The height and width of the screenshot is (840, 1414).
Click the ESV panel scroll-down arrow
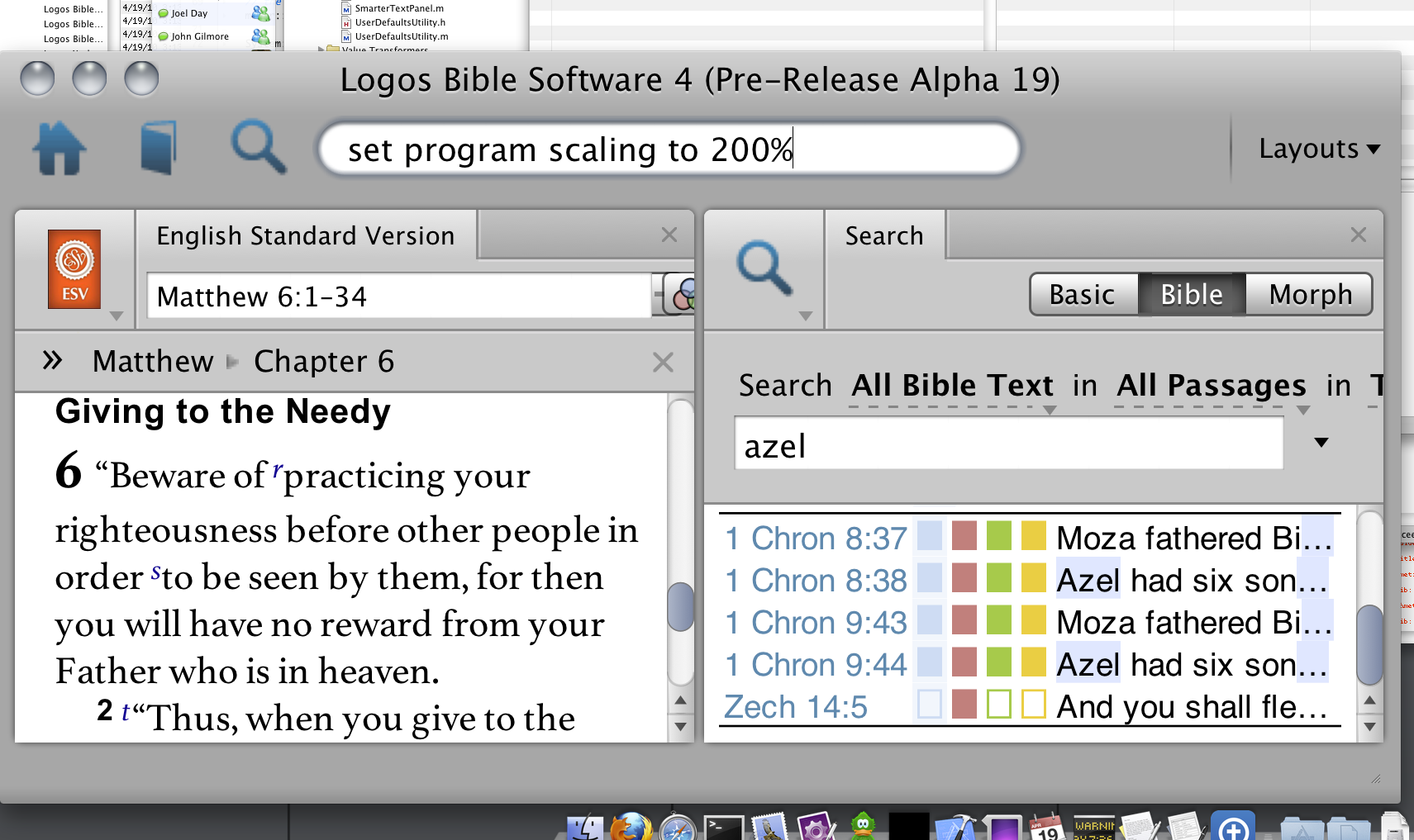(x=680, y=727)
